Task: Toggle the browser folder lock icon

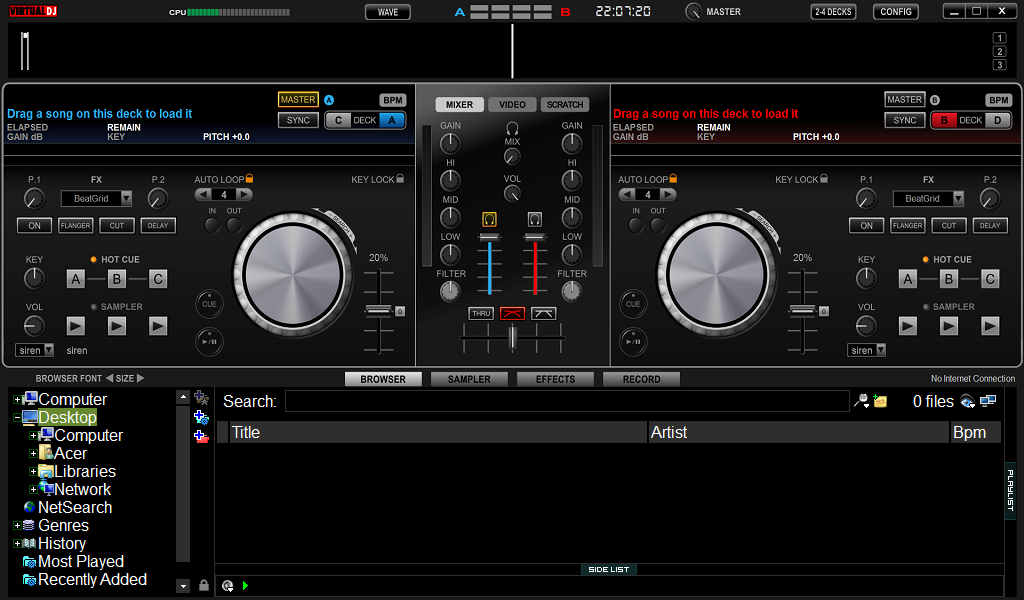Action: 204,585
